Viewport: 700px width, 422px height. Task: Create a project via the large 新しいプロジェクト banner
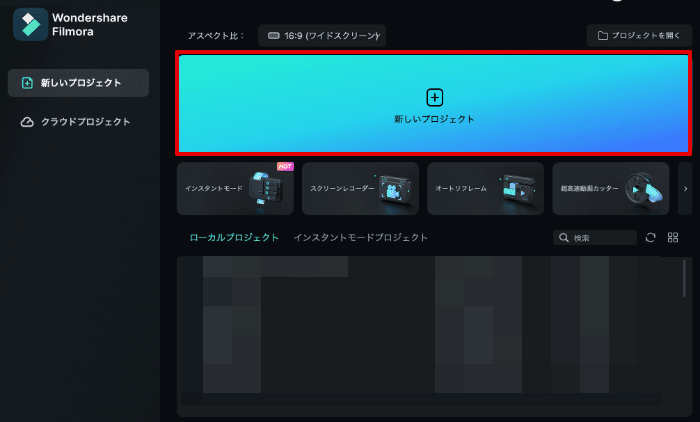point(433,103)
